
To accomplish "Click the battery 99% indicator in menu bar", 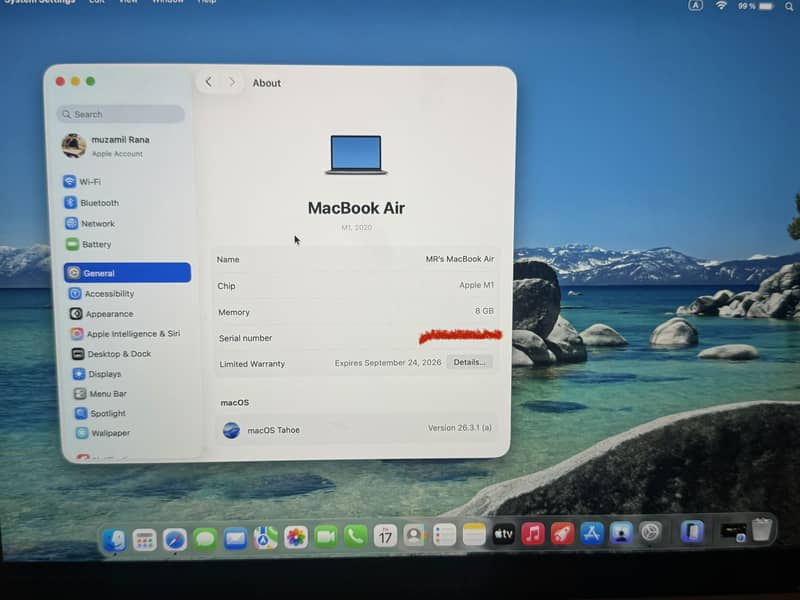I will (756, 6).
